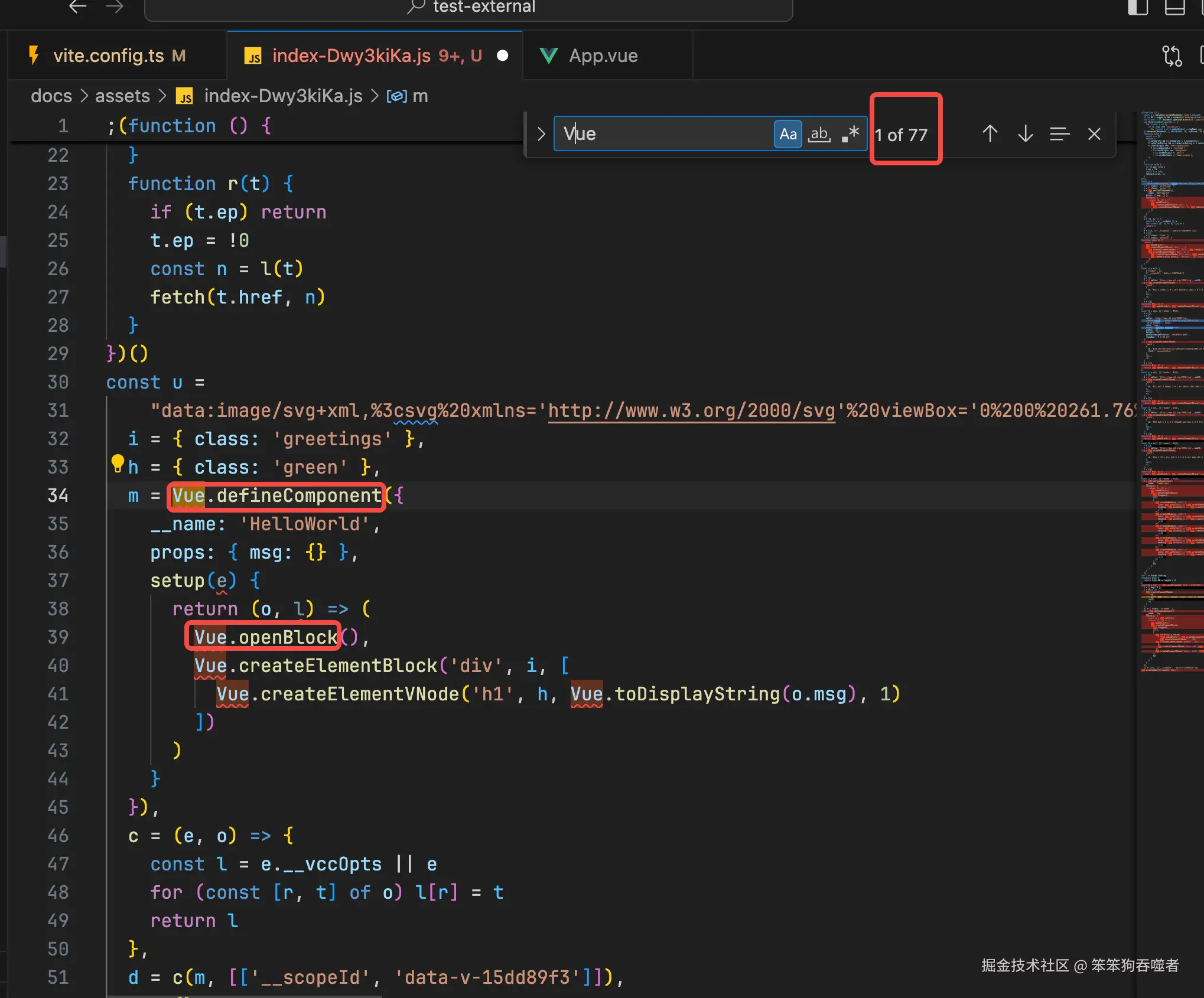
Task: Click Find in Selection icon
Action: click(1059, 134)
